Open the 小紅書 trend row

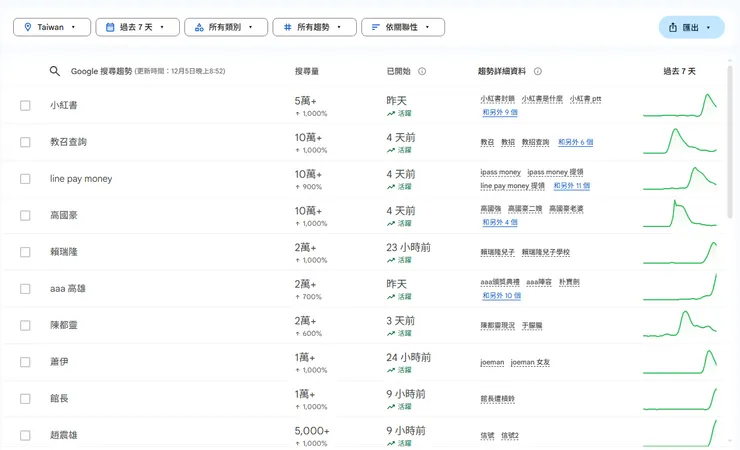[x=363, y=105]
